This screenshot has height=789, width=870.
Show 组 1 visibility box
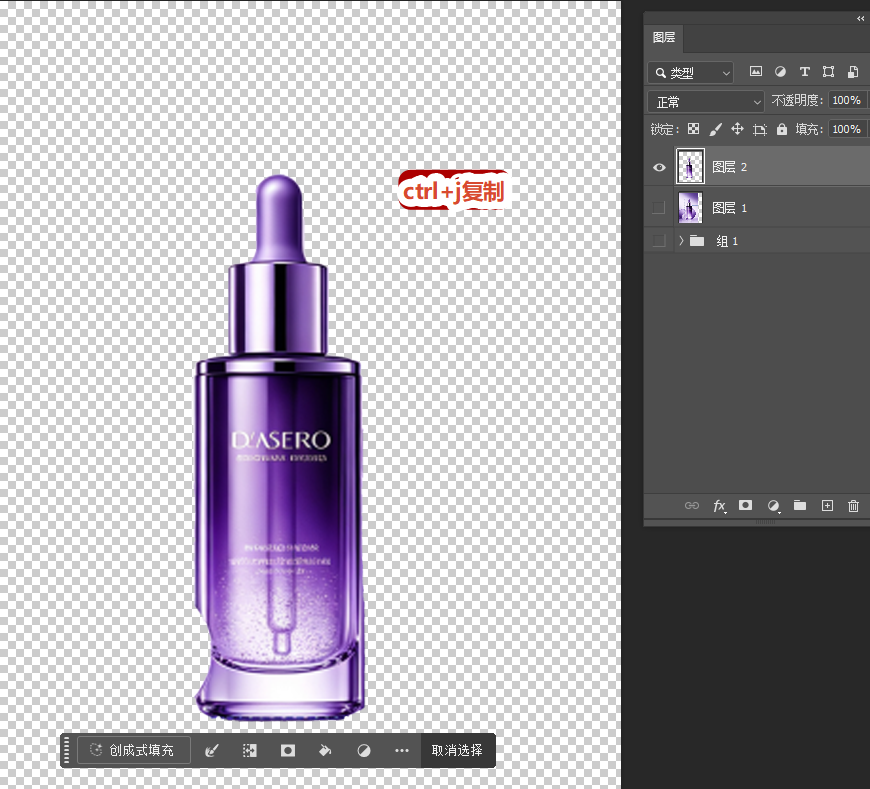[659, 241]
